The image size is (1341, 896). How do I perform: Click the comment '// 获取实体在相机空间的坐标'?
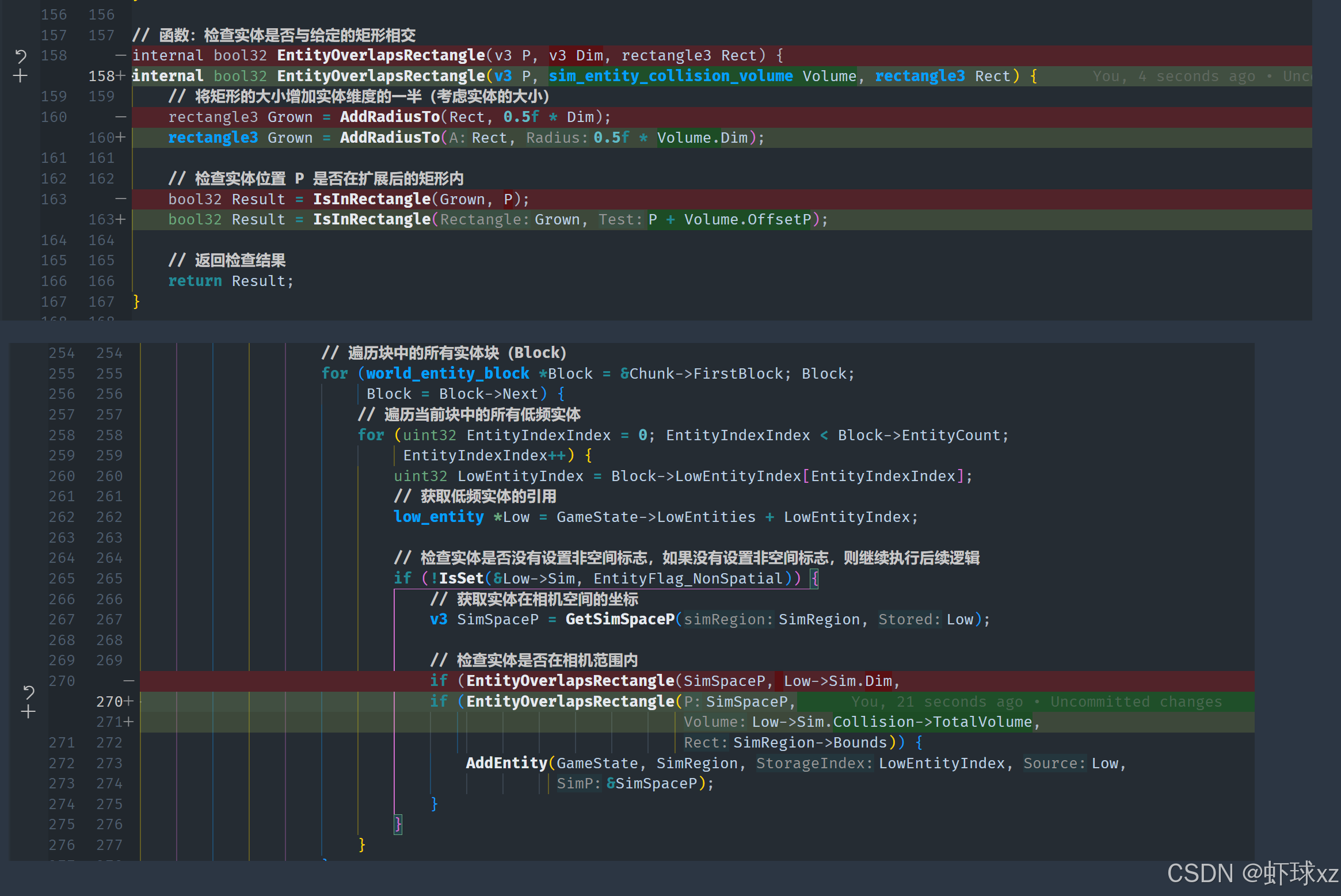(534, 599)
